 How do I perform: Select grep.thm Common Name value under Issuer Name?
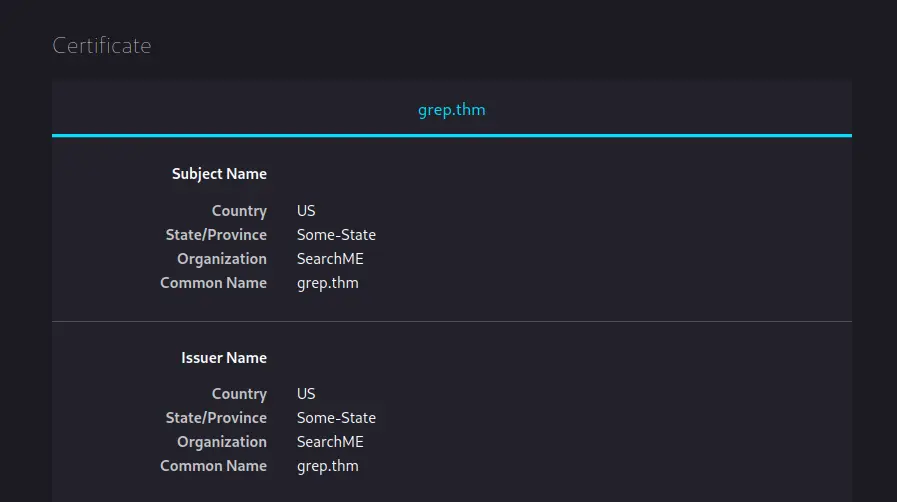(x=328, y=467)
